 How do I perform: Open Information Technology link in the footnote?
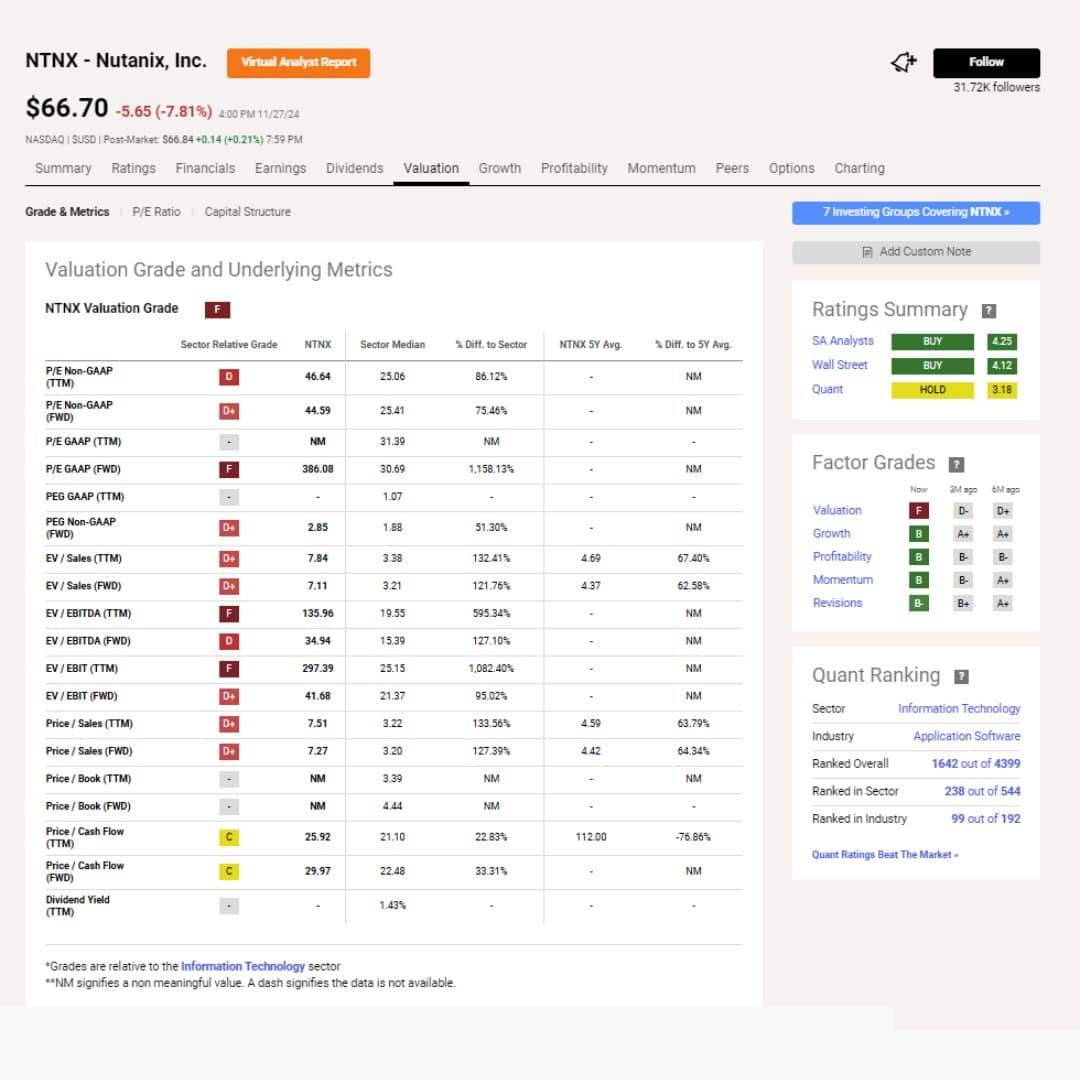(242, 966)
